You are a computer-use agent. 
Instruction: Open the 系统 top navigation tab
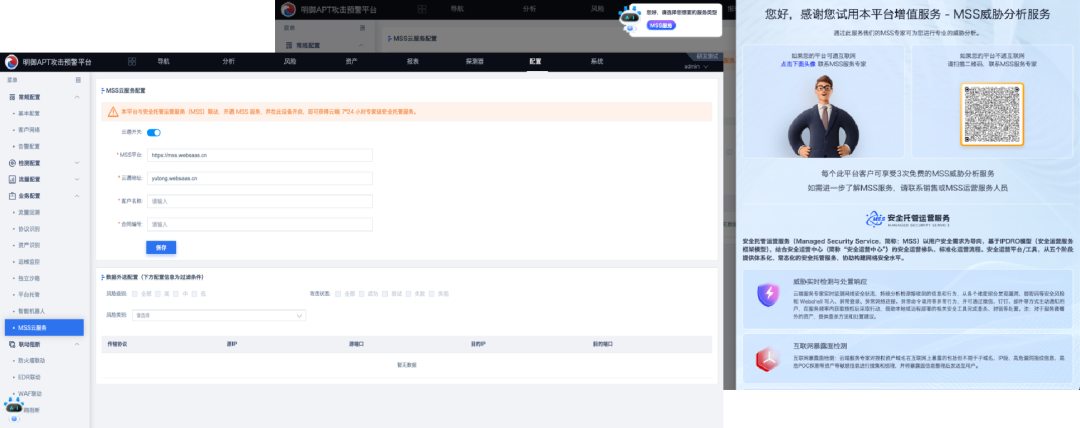pos(596,62)
